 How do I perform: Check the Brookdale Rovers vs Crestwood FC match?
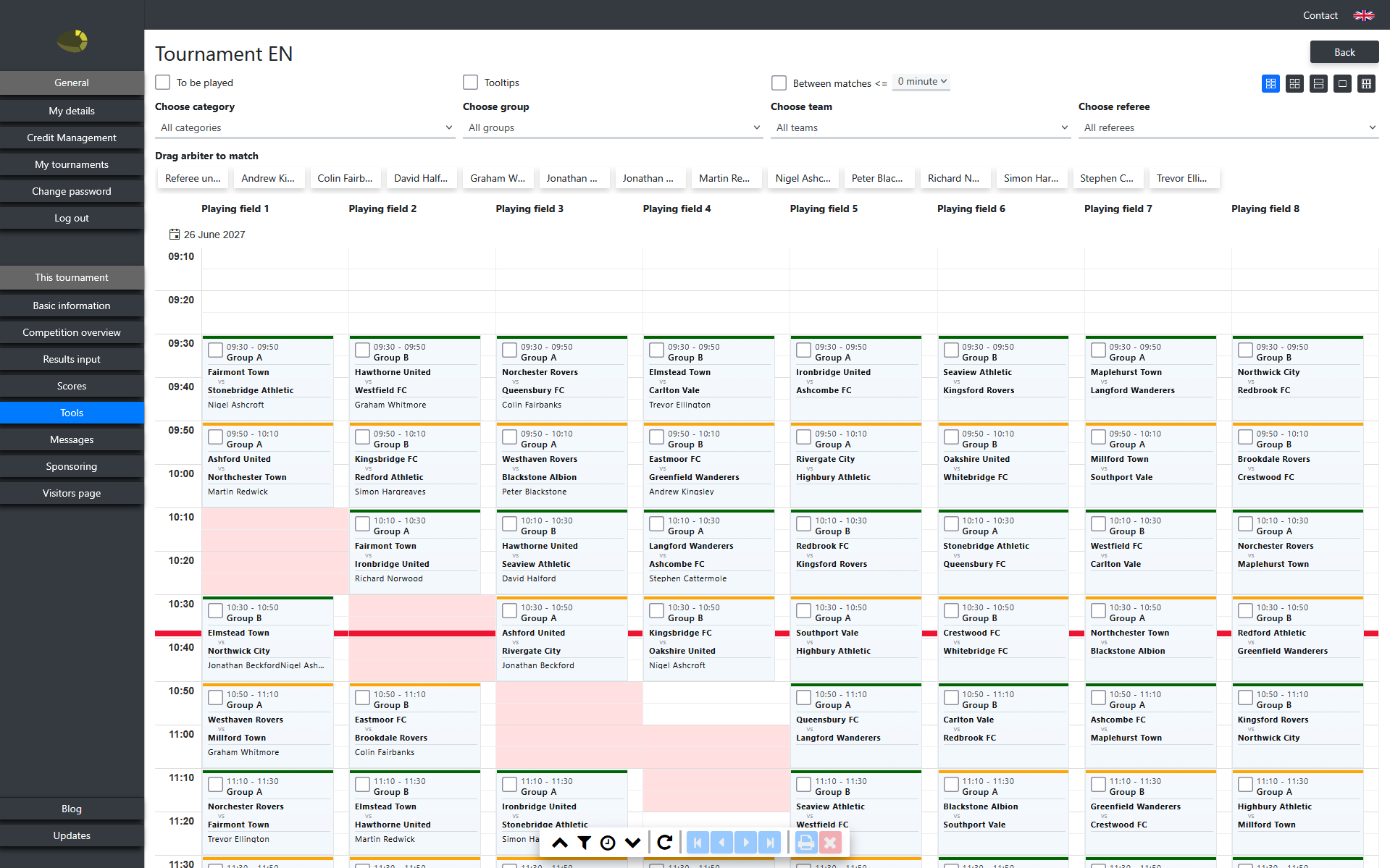(1245, 437)
